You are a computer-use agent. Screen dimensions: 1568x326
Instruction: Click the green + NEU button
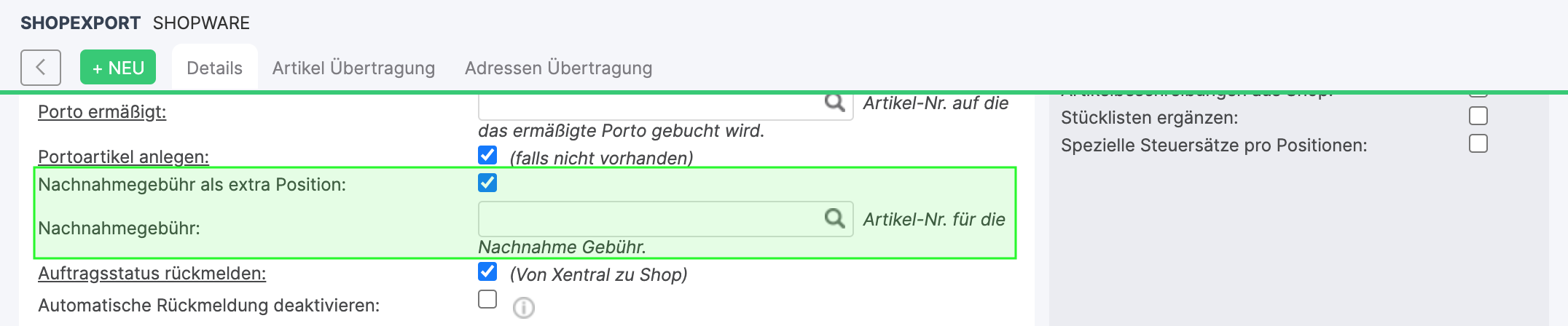pyautogui.click(x=118, y=68)
